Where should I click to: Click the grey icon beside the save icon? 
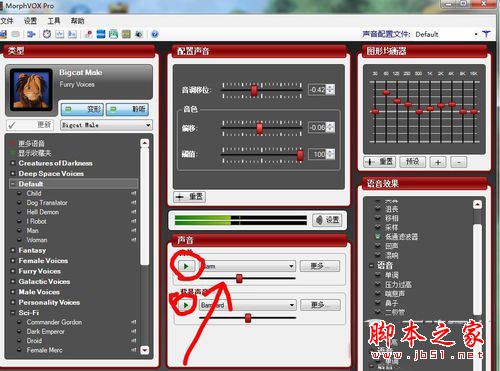click(x=15, y=34)
